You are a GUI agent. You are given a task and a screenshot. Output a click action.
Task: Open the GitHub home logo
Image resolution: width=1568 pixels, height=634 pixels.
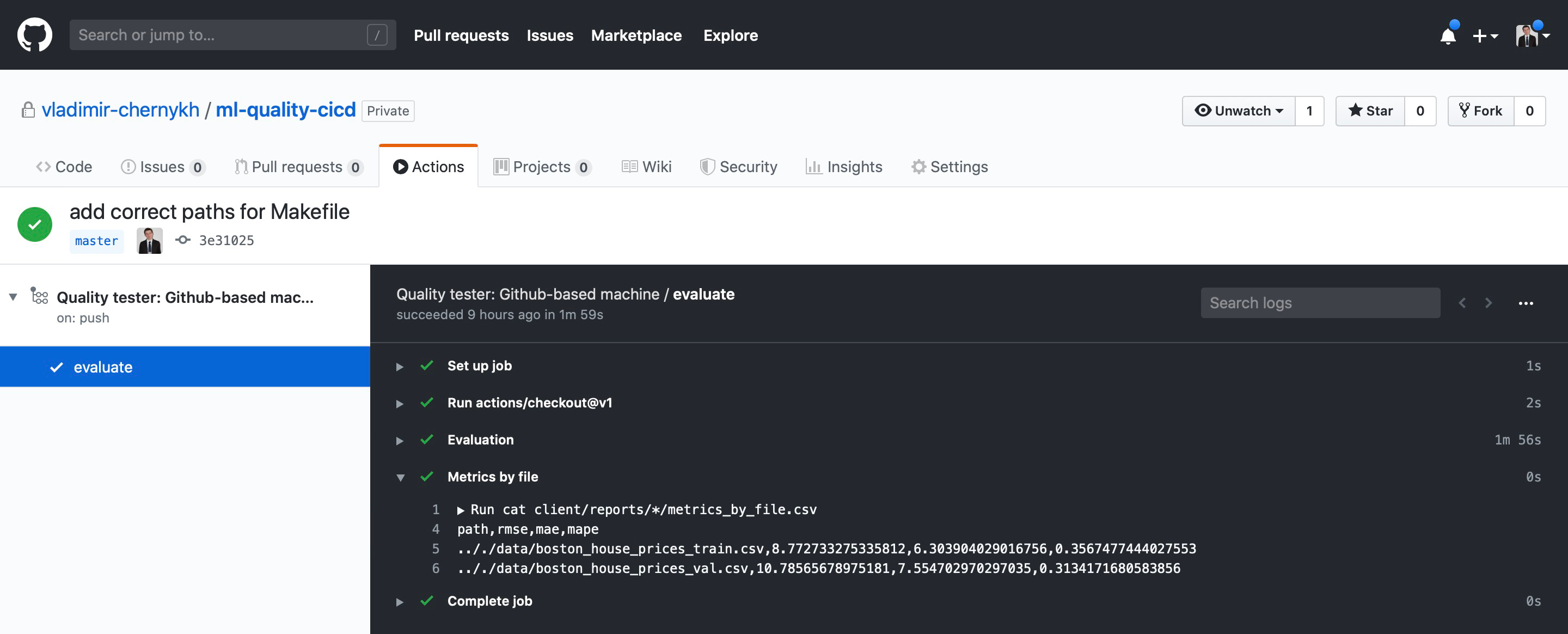pyautogui.click(x=35, y=35)
